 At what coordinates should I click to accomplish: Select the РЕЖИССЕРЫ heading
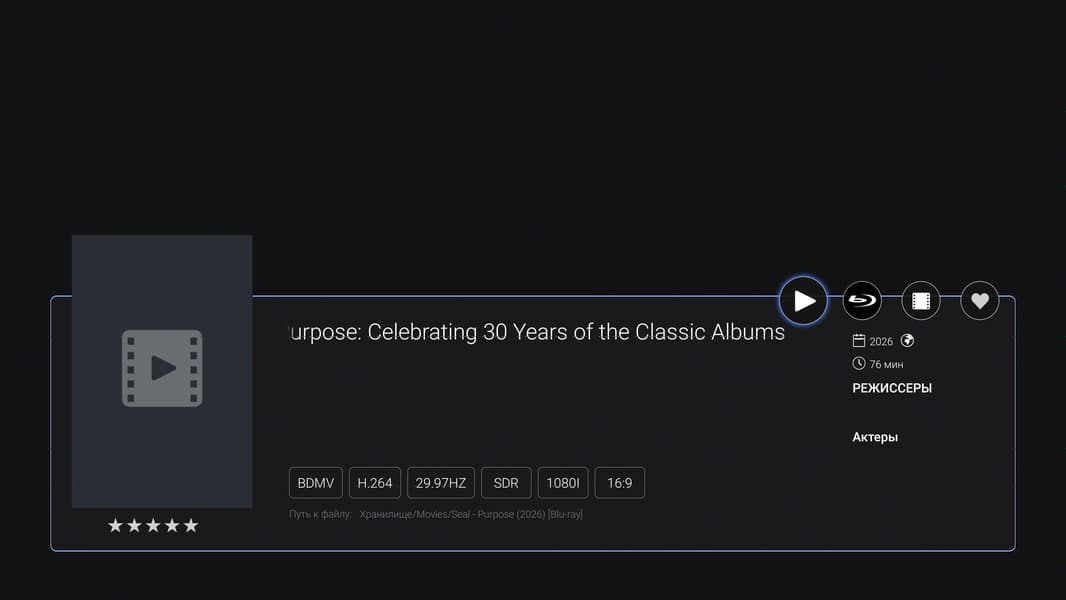click(892, 388)
